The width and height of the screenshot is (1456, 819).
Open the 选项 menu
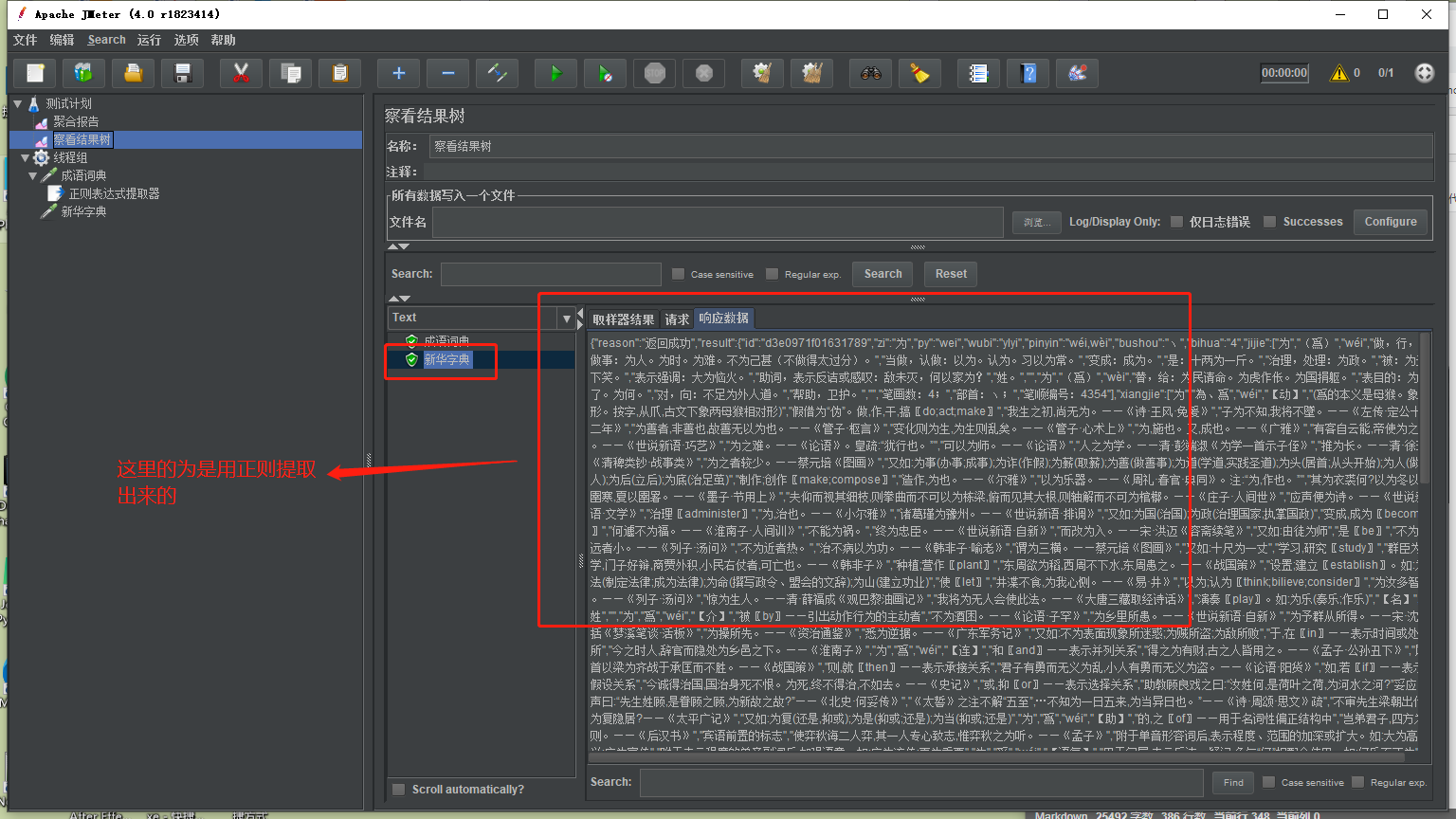point(186,40)
